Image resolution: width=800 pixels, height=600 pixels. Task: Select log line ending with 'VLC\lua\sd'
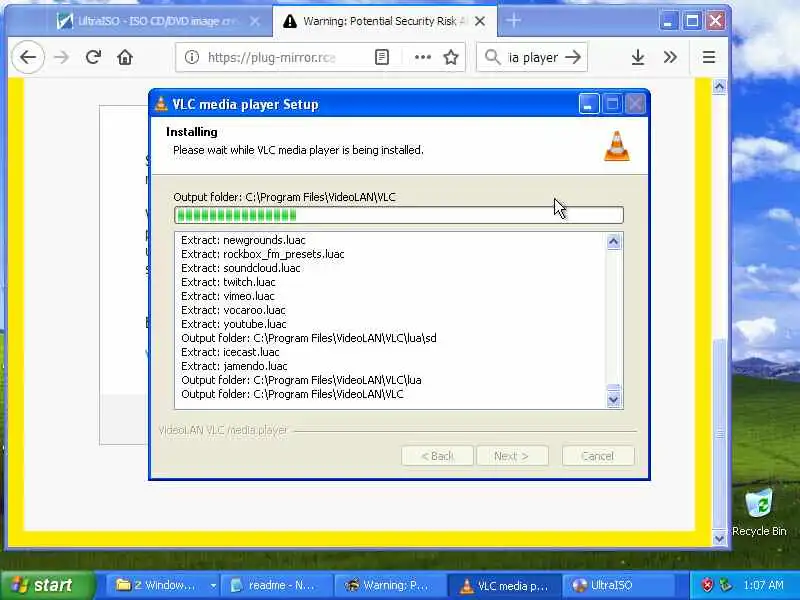(x=309, y=338)
